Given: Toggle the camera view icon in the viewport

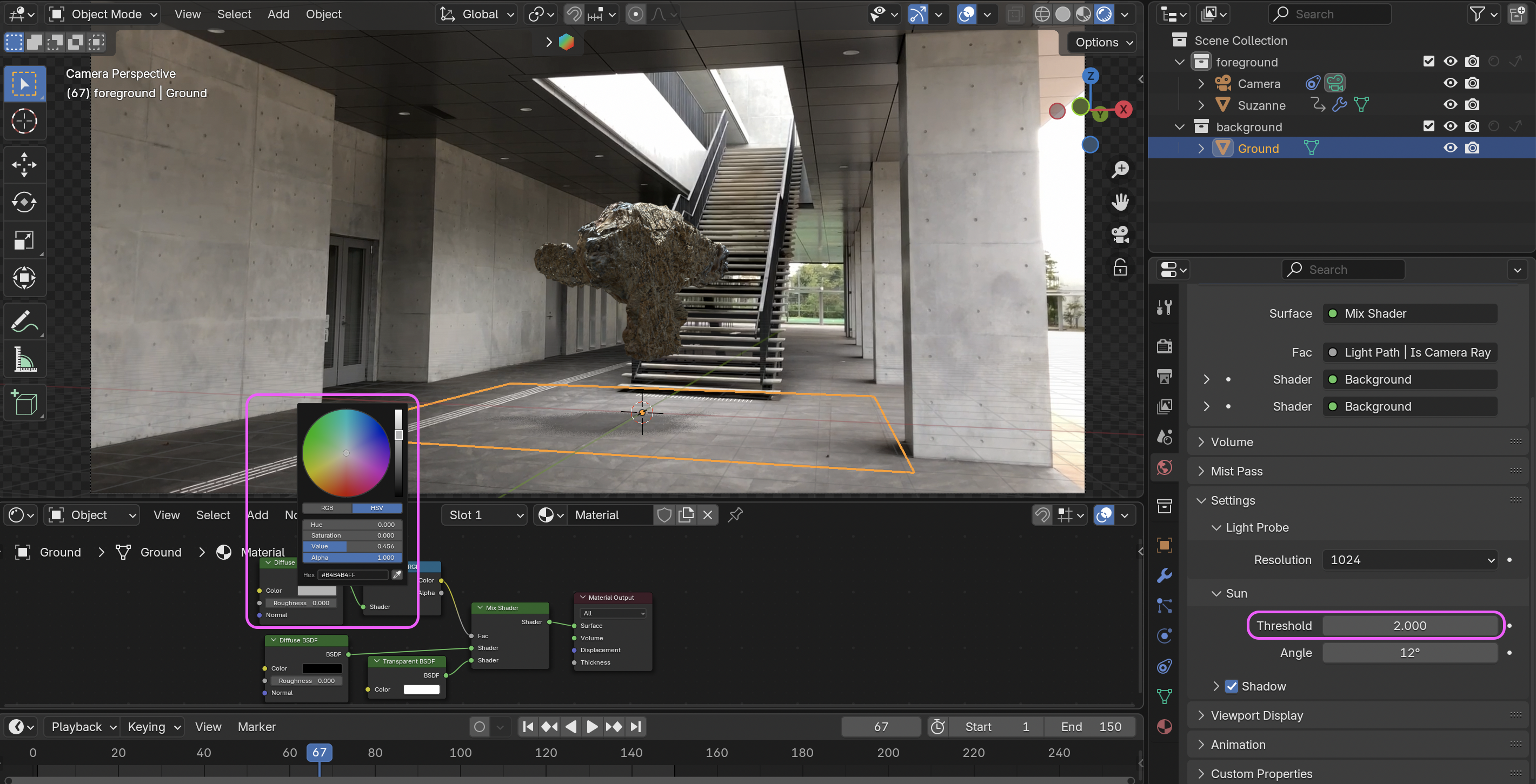Looking at the screenshot, I should point(1120,234).
